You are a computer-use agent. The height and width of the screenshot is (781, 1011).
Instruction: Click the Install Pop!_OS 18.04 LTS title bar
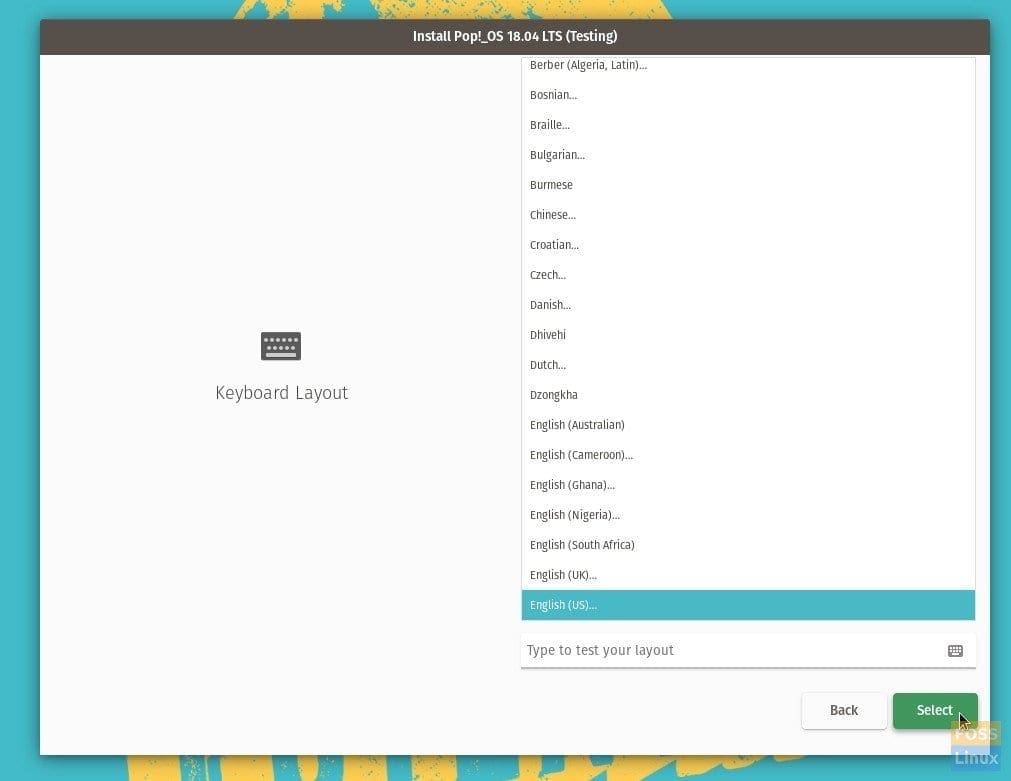[x=515, y=37]
